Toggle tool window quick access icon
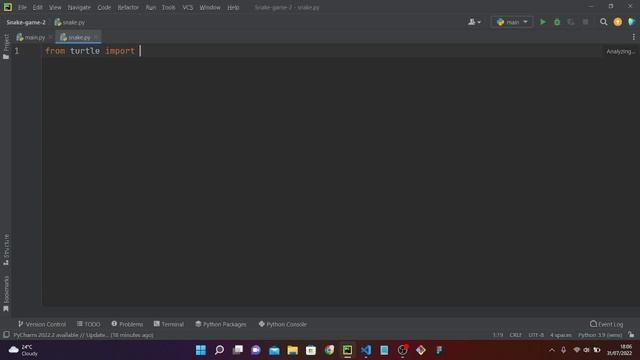This screenshot has width=640, height=360. (6, 335)
